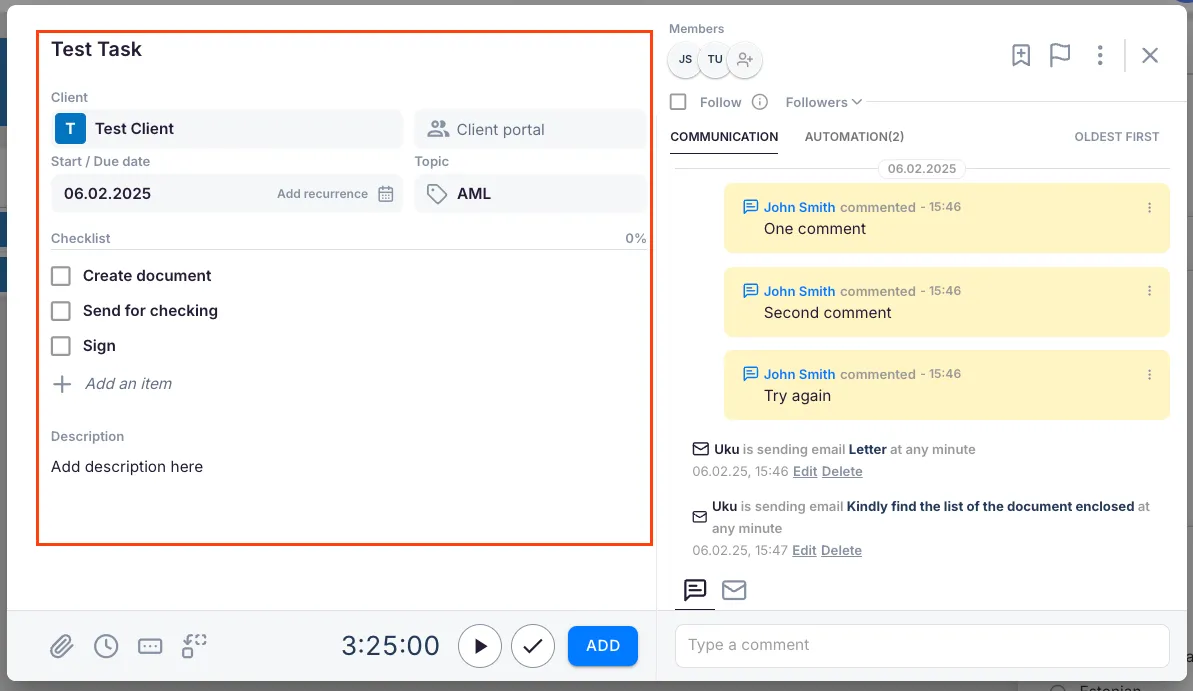
Task: Open the clock time log icon
Action: (106, 646)
